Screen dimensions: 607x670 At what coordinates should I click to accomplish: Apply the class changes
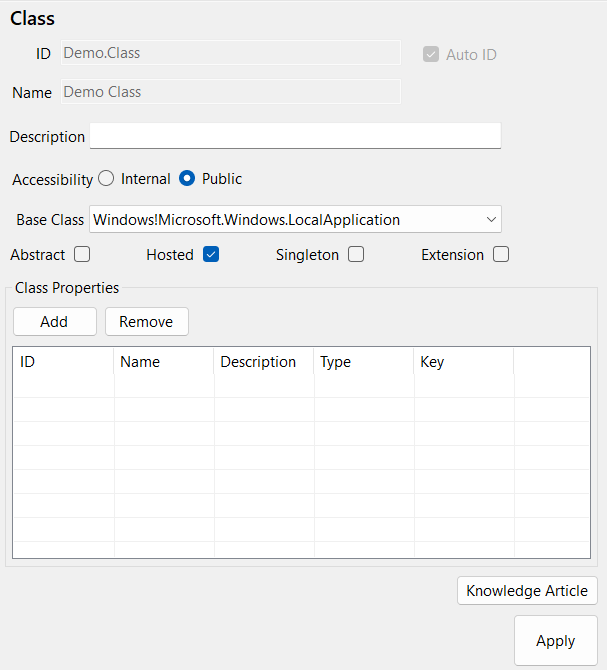pos(555,641)
